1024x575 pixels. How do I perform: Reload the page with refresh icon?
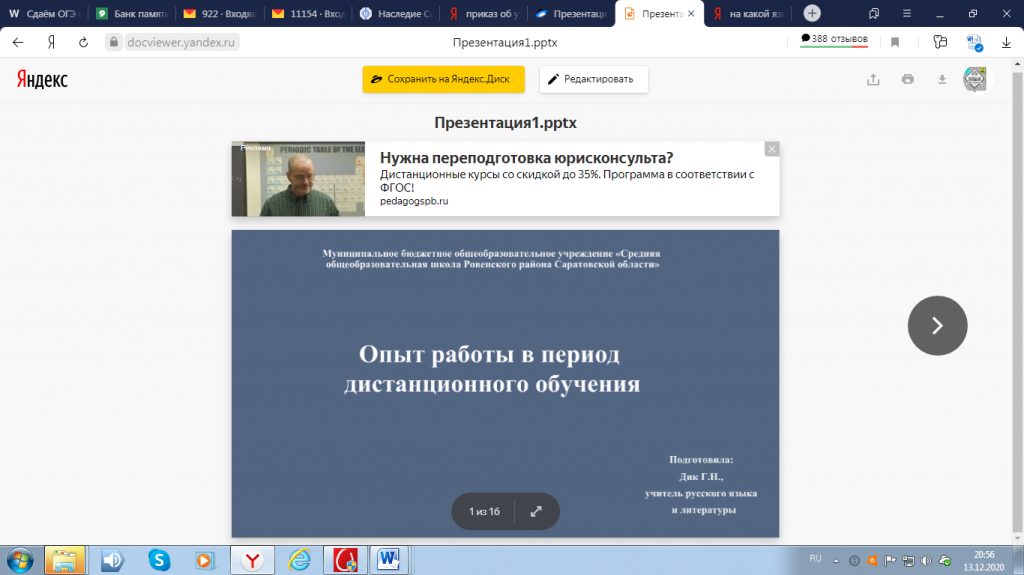coord(84,42)
